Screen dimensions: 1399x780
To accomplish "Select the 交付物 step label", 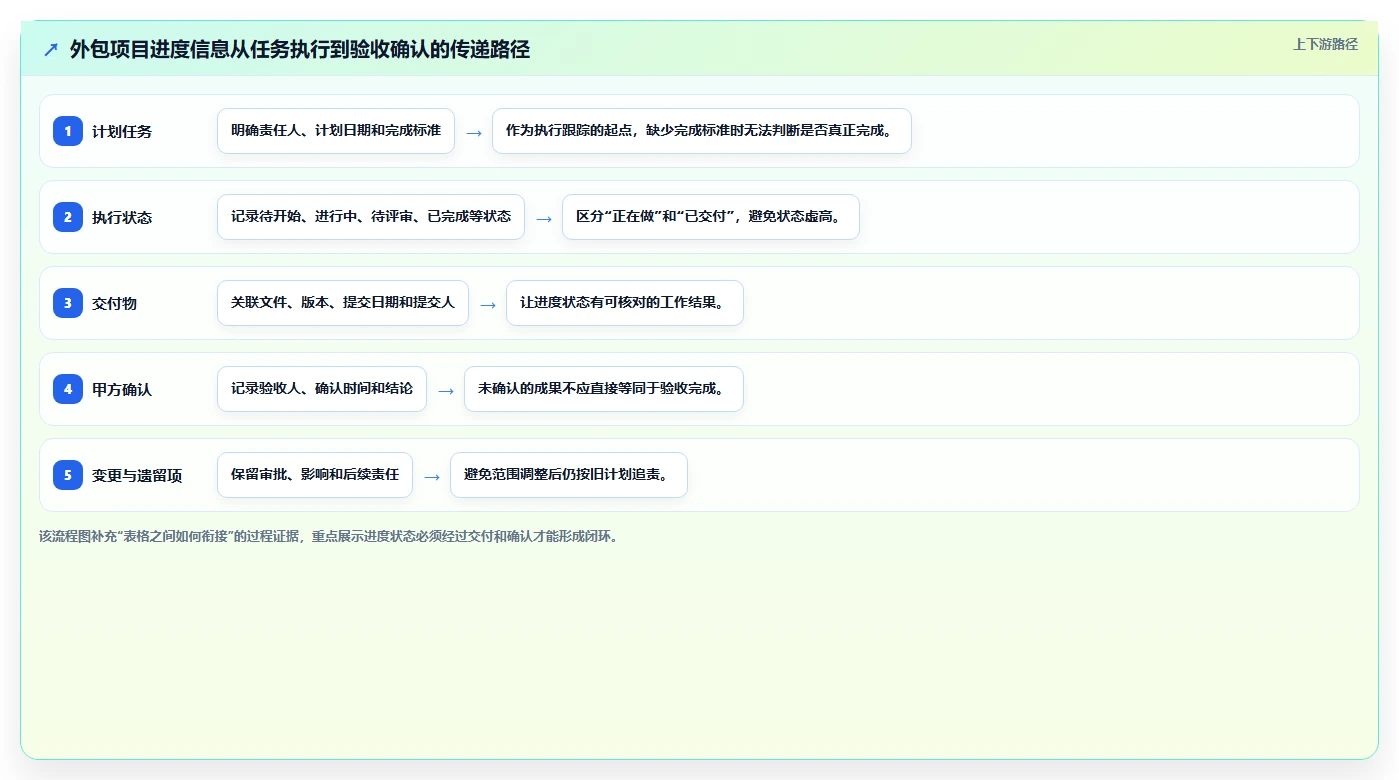I will tap(115, 303).
